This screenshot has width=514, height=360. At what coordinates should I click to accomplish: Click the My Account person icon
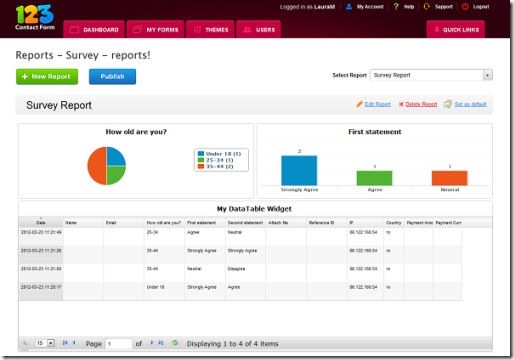(349, 7)
